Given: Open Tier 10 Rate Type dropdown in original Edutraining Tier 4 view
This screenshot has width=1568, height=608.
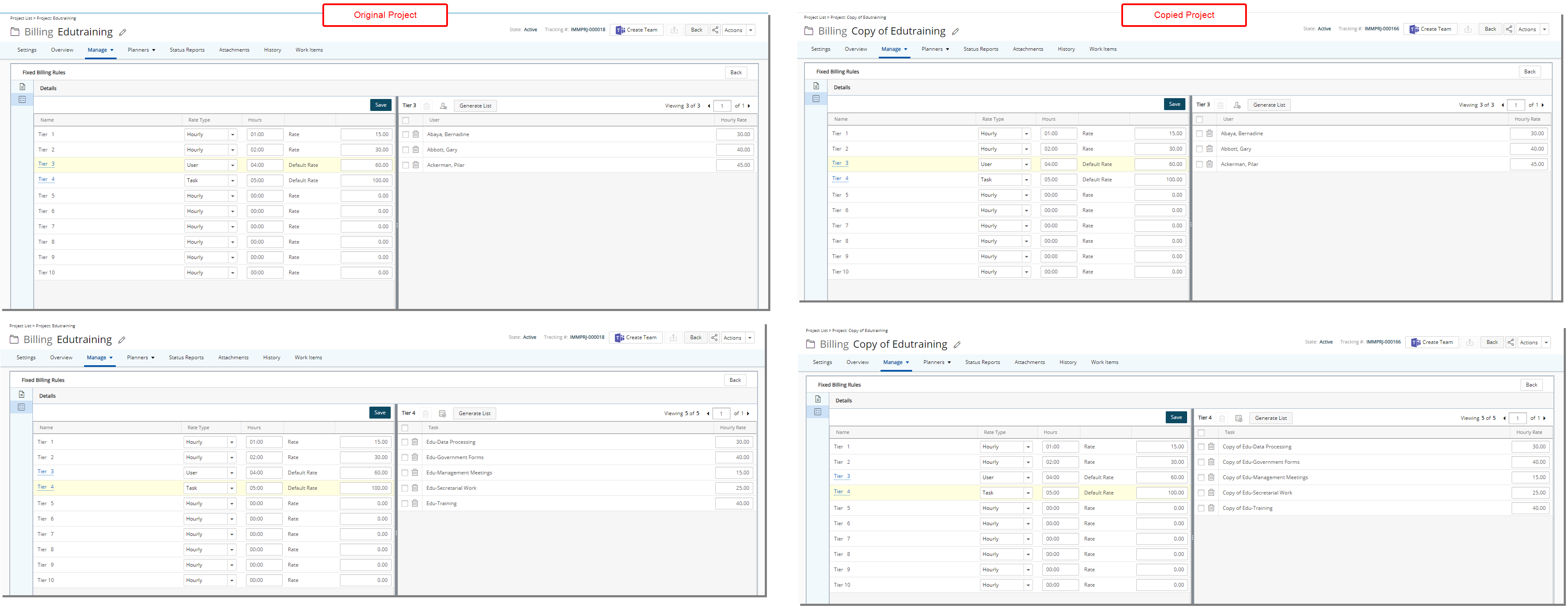Looking at the screenshot, I should click(232, 581).
